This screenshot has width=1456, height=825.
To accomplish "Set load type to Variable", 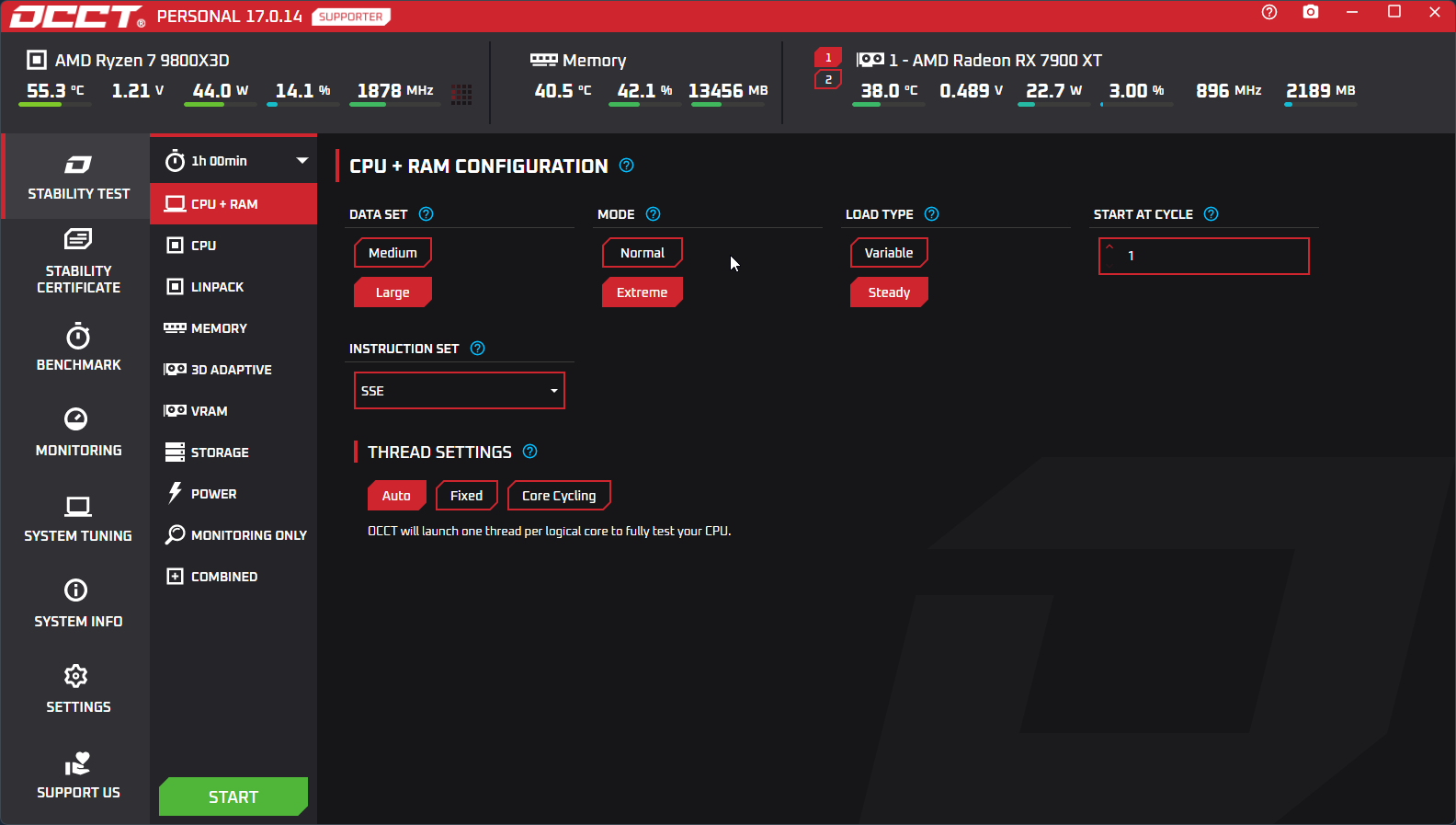I will point(889,253).
